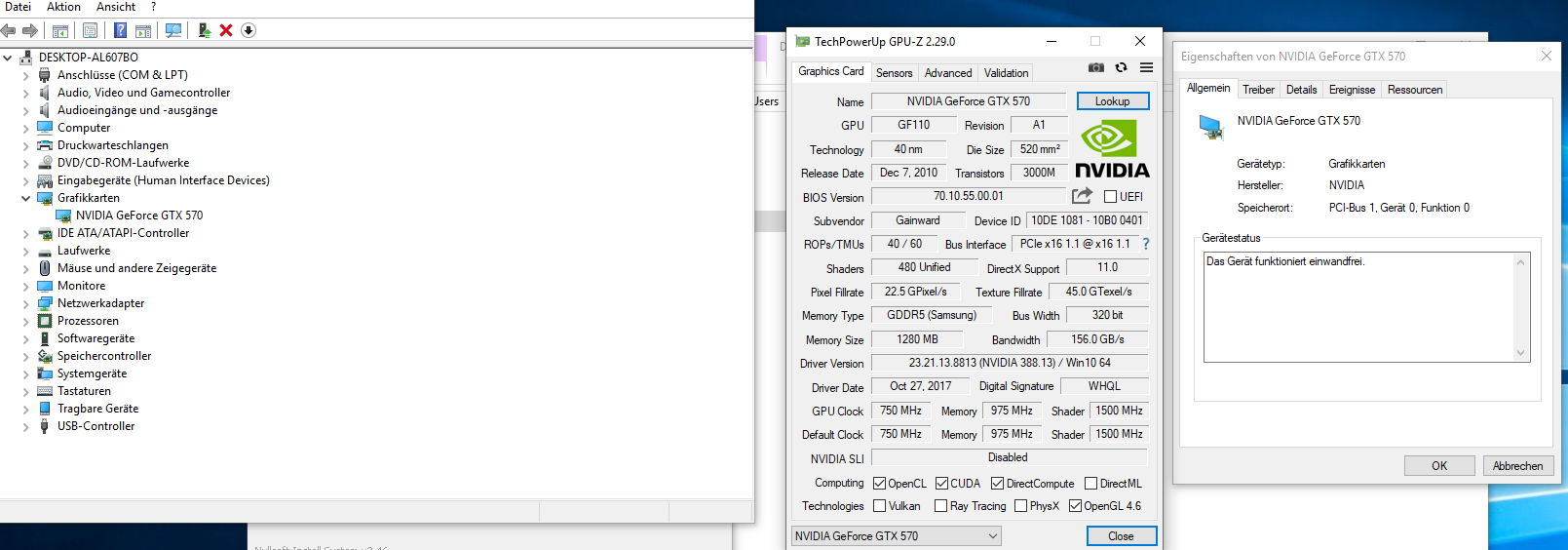The width and height of the screenshot is (1568, 550).
Task: Toggle the DirectML checkbox
Action: (x=1090, y=484)
